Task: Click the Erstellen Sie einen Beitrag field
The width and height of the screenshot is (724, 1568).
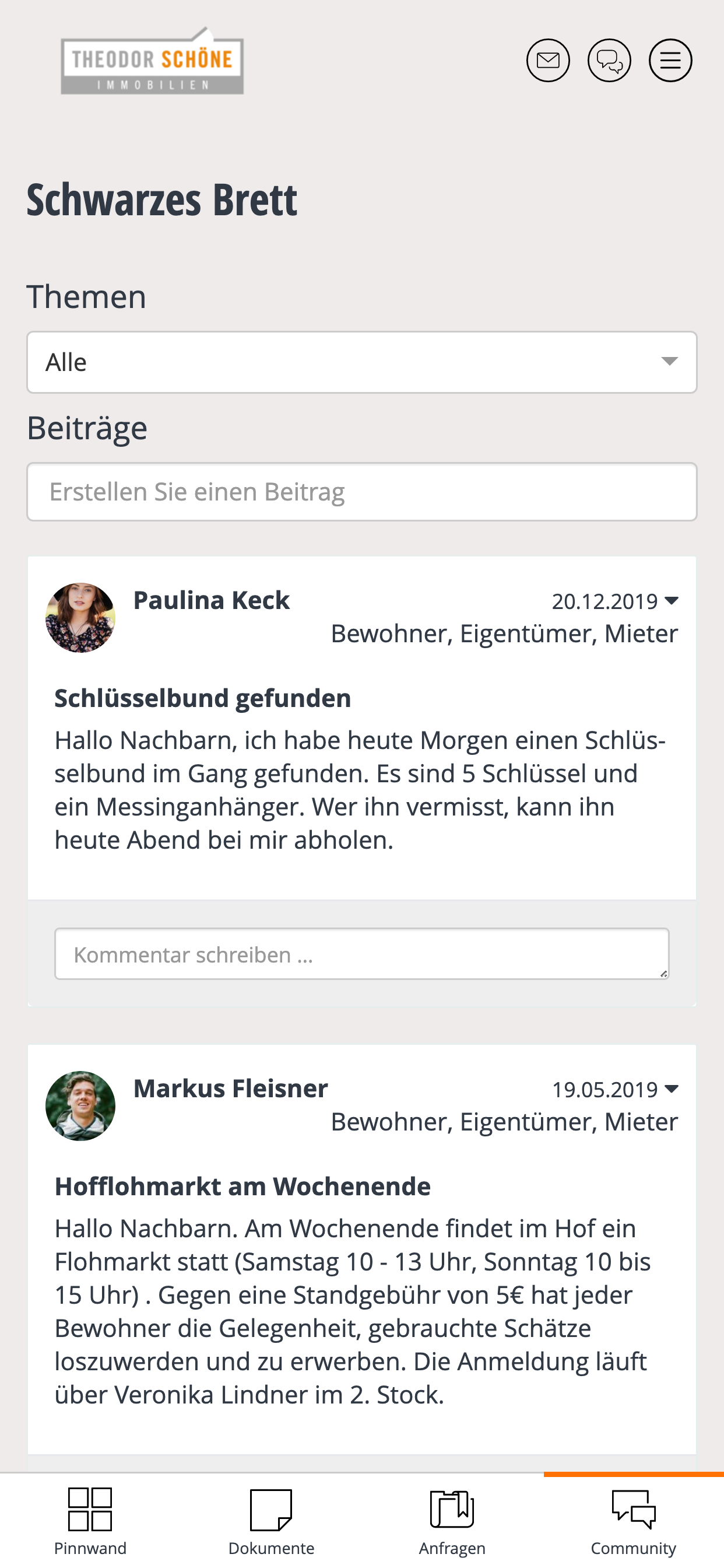Action: pos(362,492)
